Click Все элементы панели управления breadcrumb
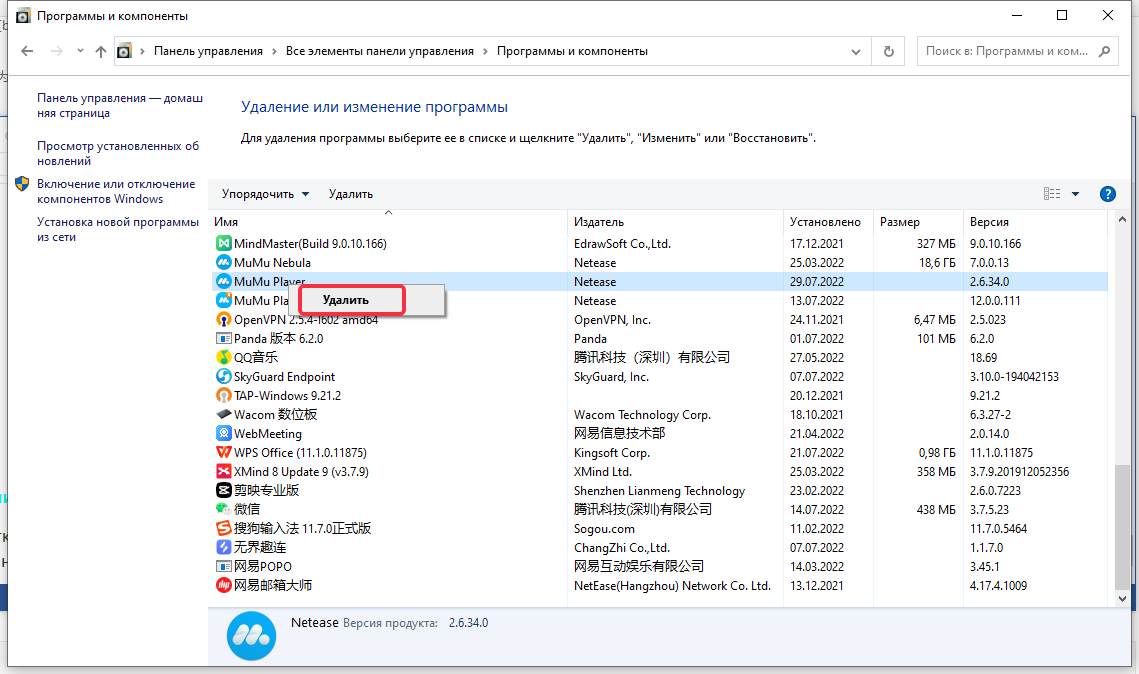Viewport: 1139px width, 674px height. [380, 52]
